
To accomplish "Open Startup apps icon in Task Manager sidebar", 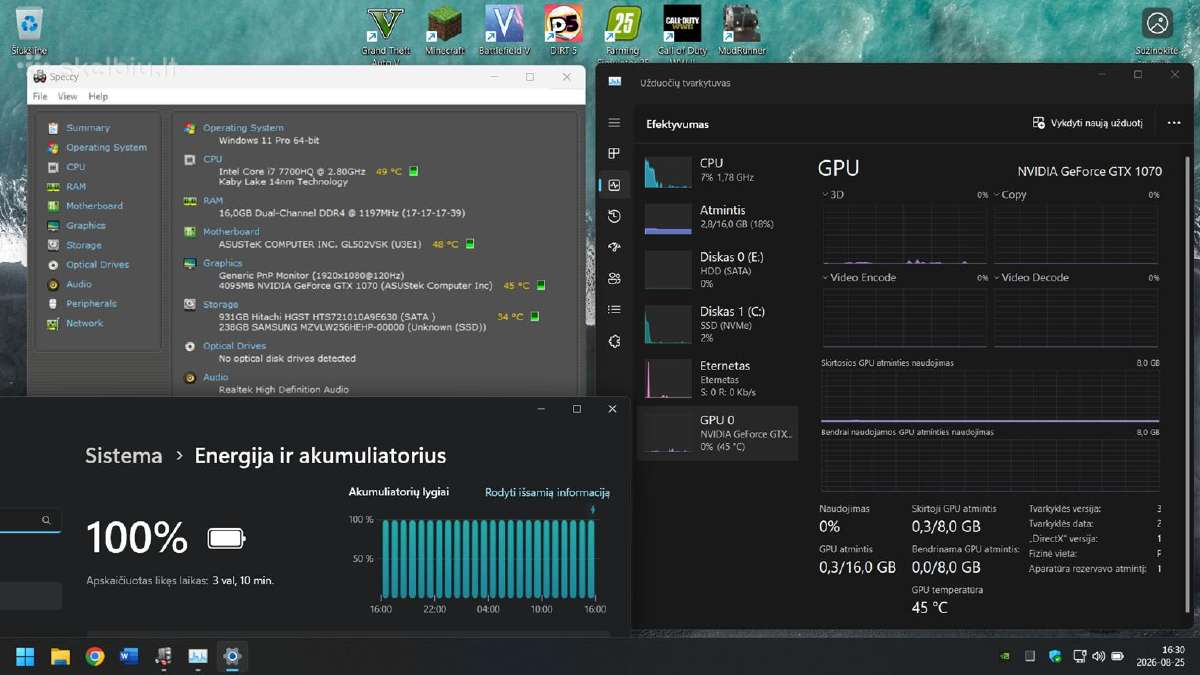I will tap(614, 247).
